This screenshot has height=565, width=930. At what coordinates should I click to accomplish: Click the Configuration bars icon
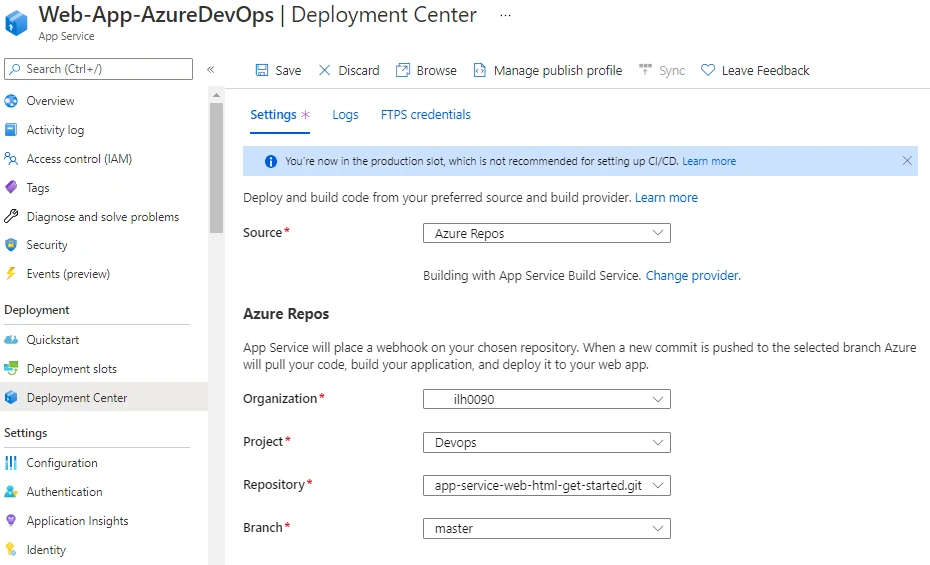coord(11,462)
